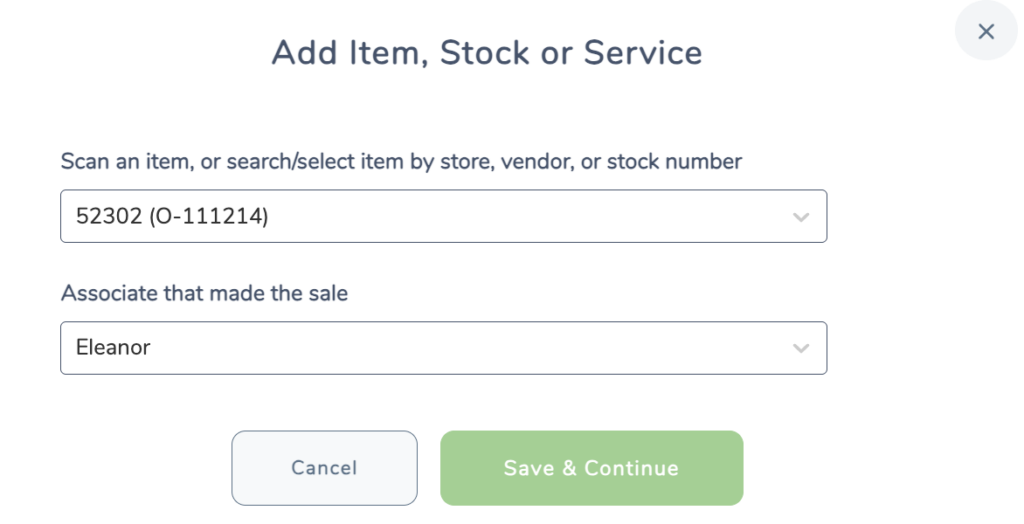Expand the item selection chevron arrow
1024x524 pixels.
click(801, 217)
